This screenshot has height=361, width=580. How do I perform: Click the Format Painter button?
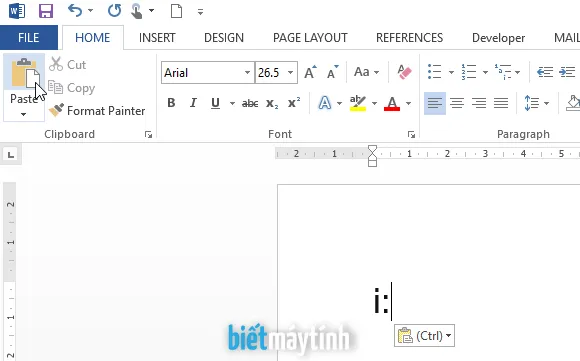click(97, 111)
